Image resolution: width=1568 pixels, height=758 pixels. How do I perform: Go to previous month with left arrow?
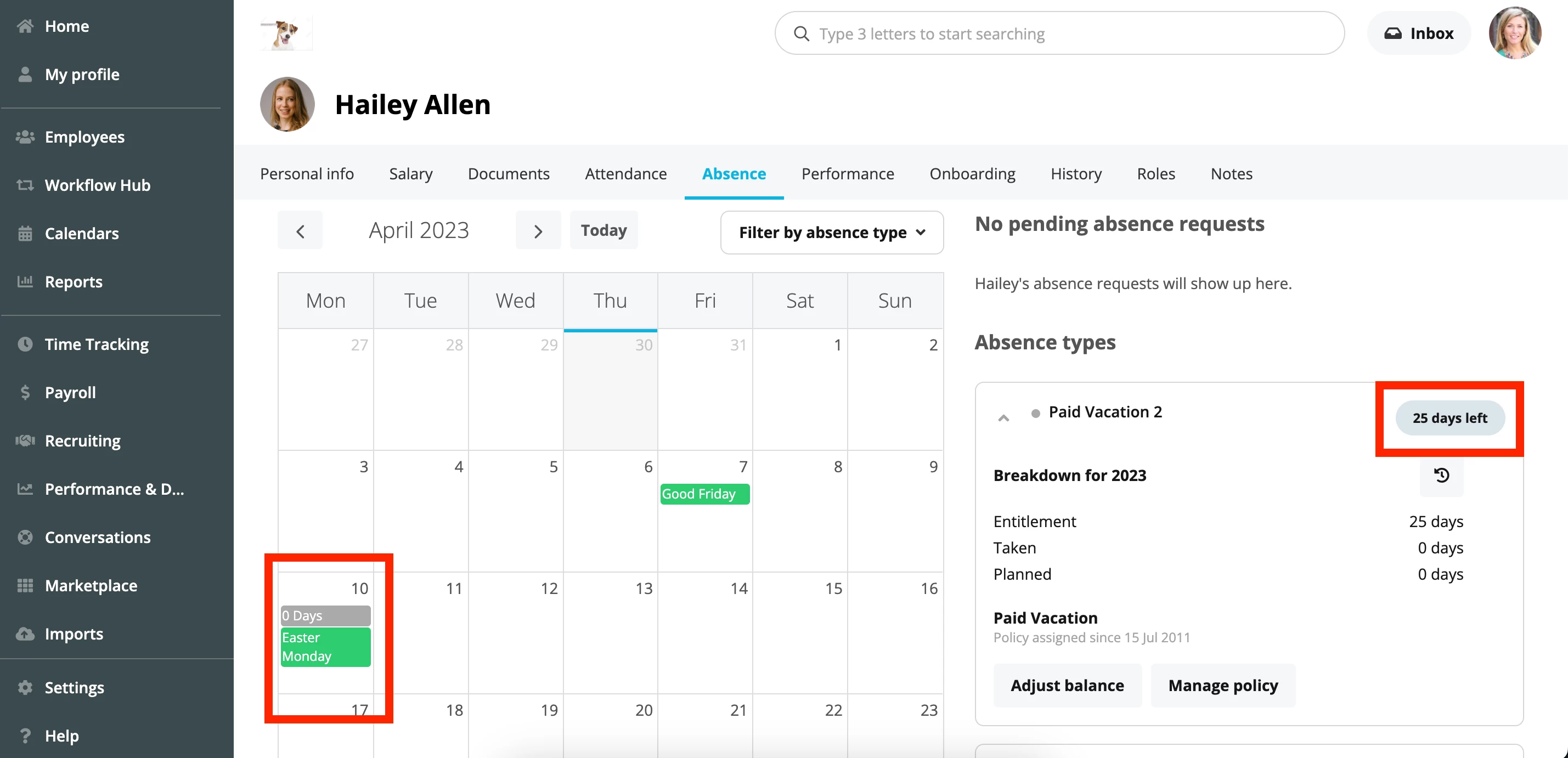pyautogui.click(x=300, y=230)
